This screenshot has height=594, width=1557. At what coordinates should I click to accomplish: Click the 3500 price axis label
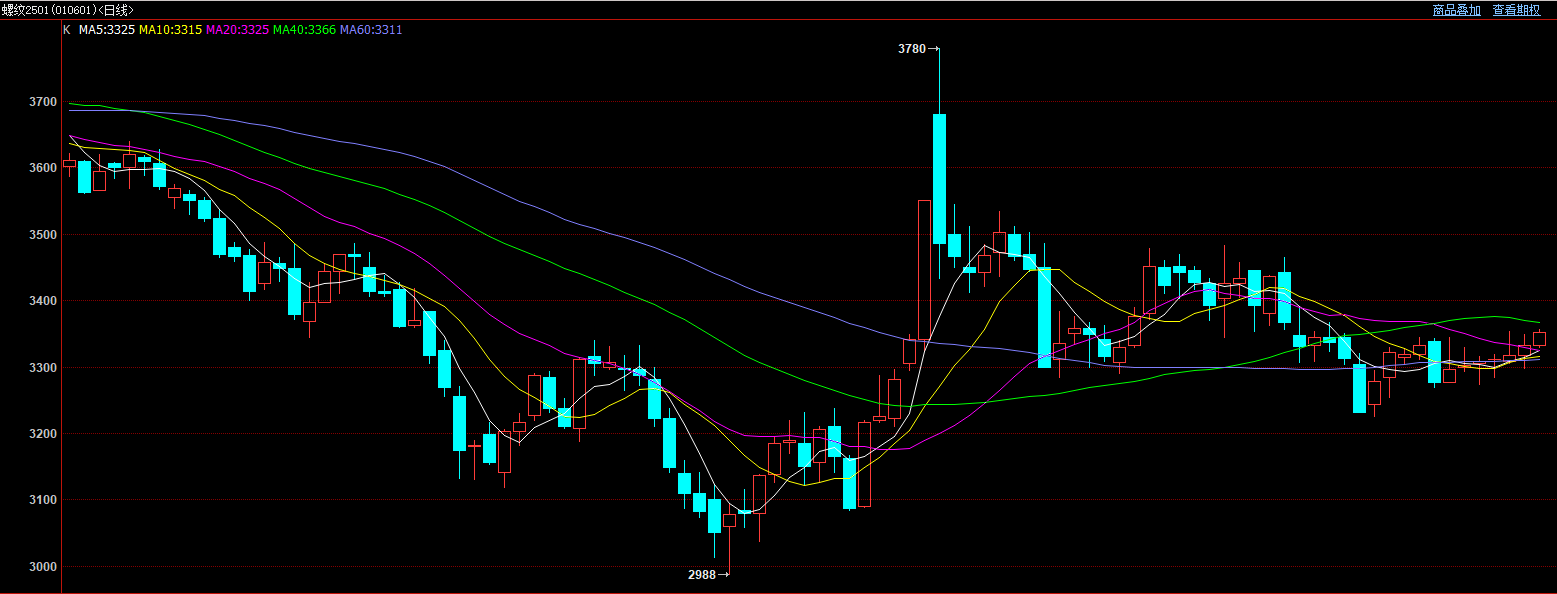tap(44, 235)
